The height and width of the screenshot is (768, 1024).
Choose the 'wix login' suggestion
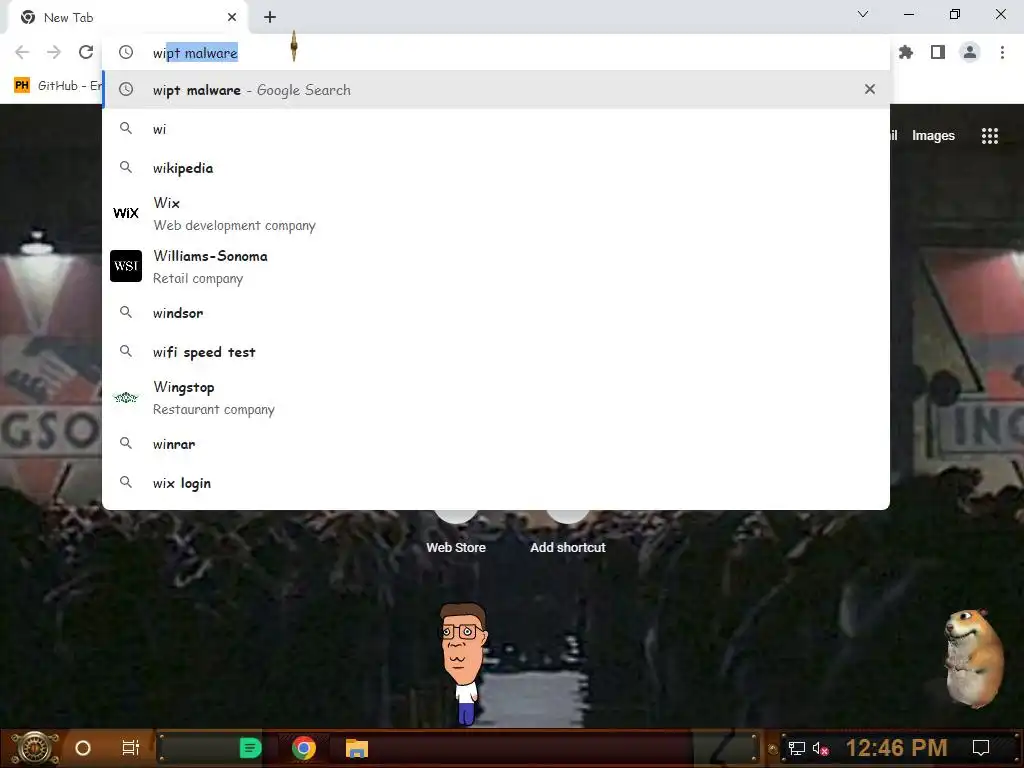coord(496,483)
